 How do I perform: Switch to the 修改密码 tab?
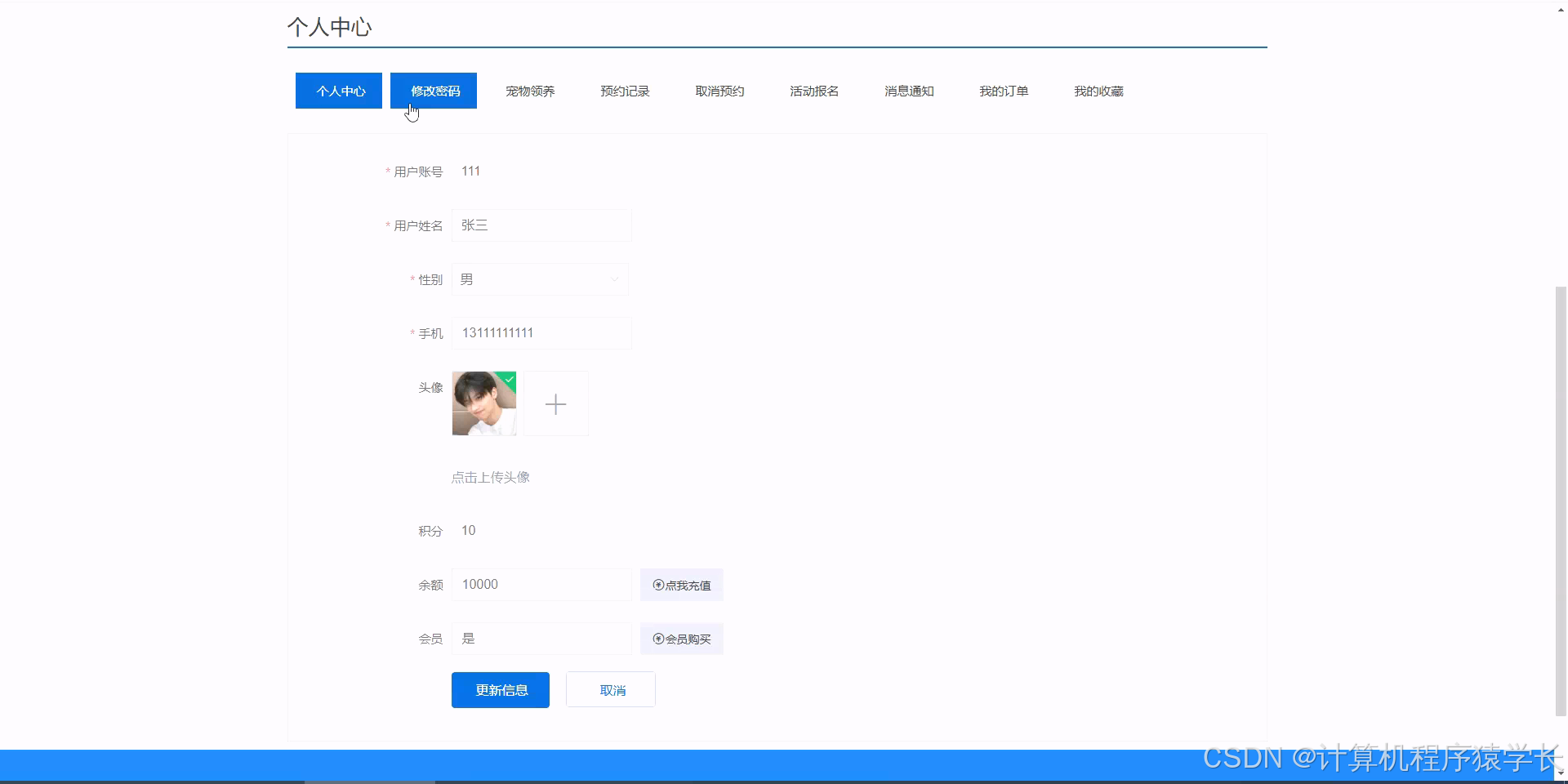point(434,91)
